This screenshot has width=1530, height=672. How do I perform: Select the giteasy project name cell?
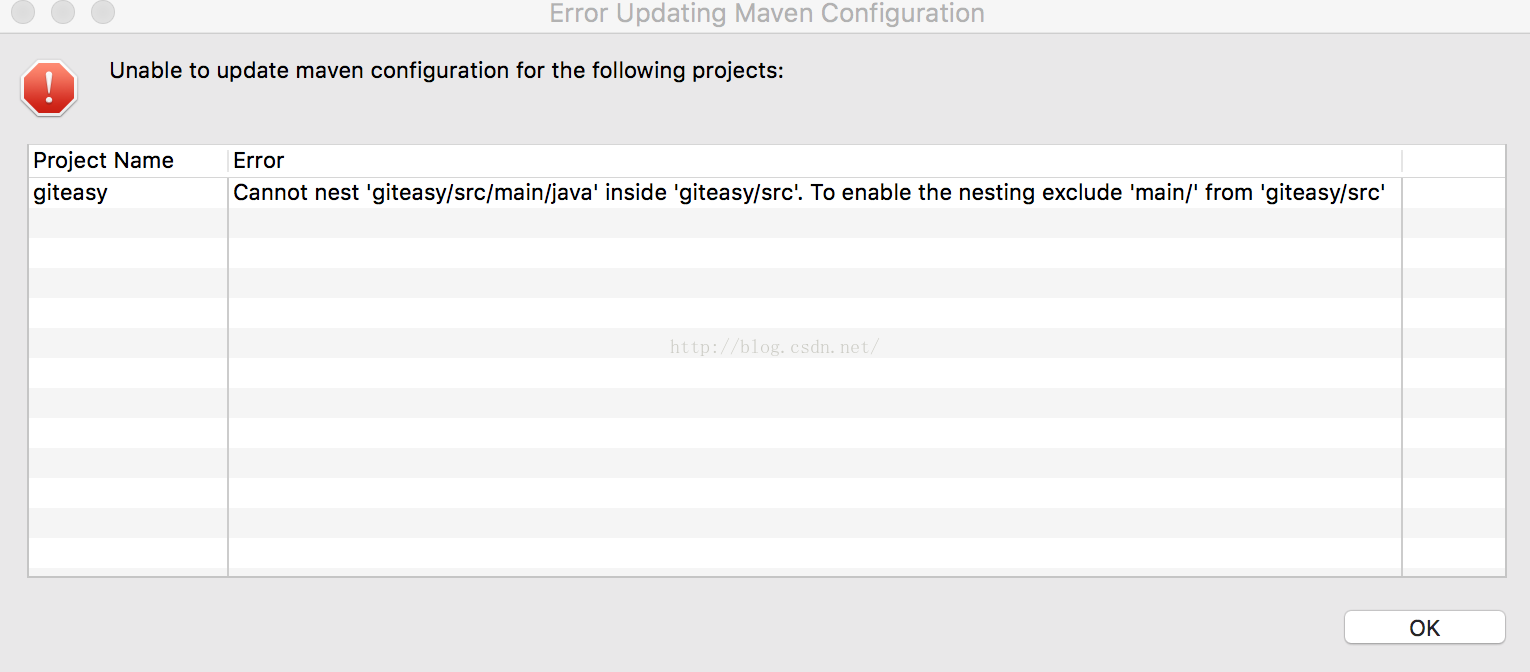point(128,193)
